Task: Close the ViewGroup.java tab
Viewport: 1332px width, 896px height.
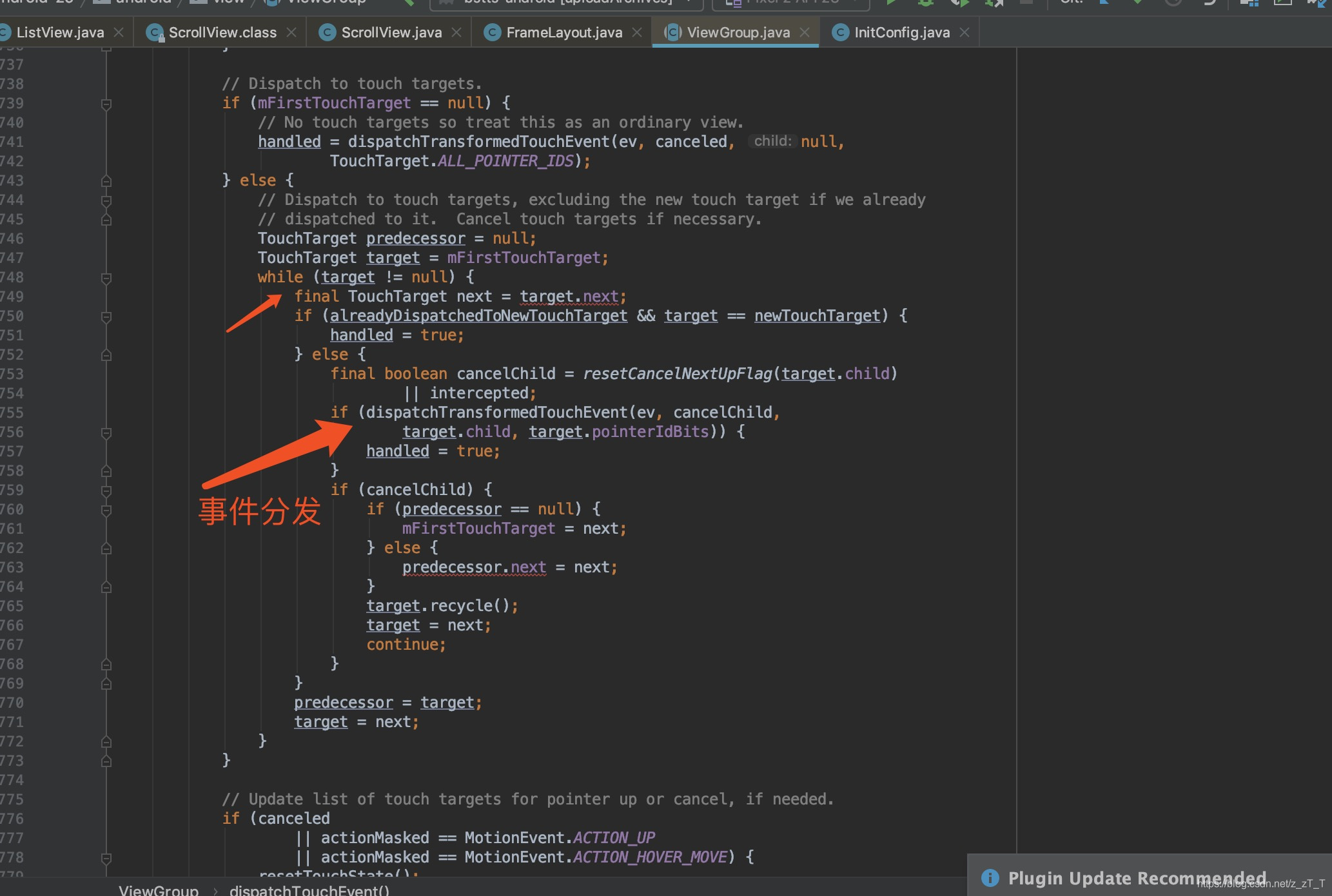Action: [x=805, y=32]
